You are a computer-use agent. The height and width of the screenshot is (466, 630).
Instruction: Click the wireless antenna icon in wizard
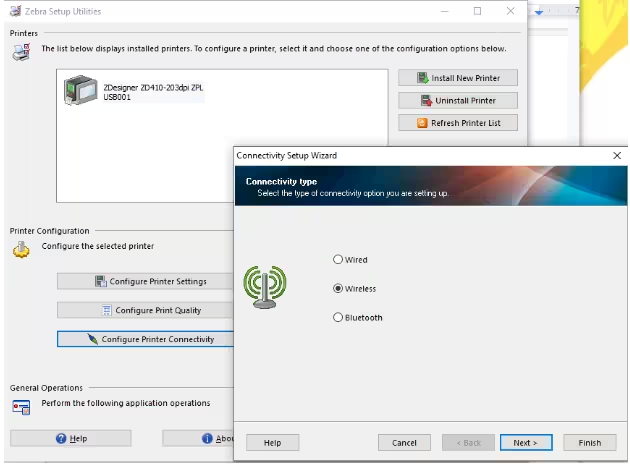pyautogui.click(x=267, y=288)
